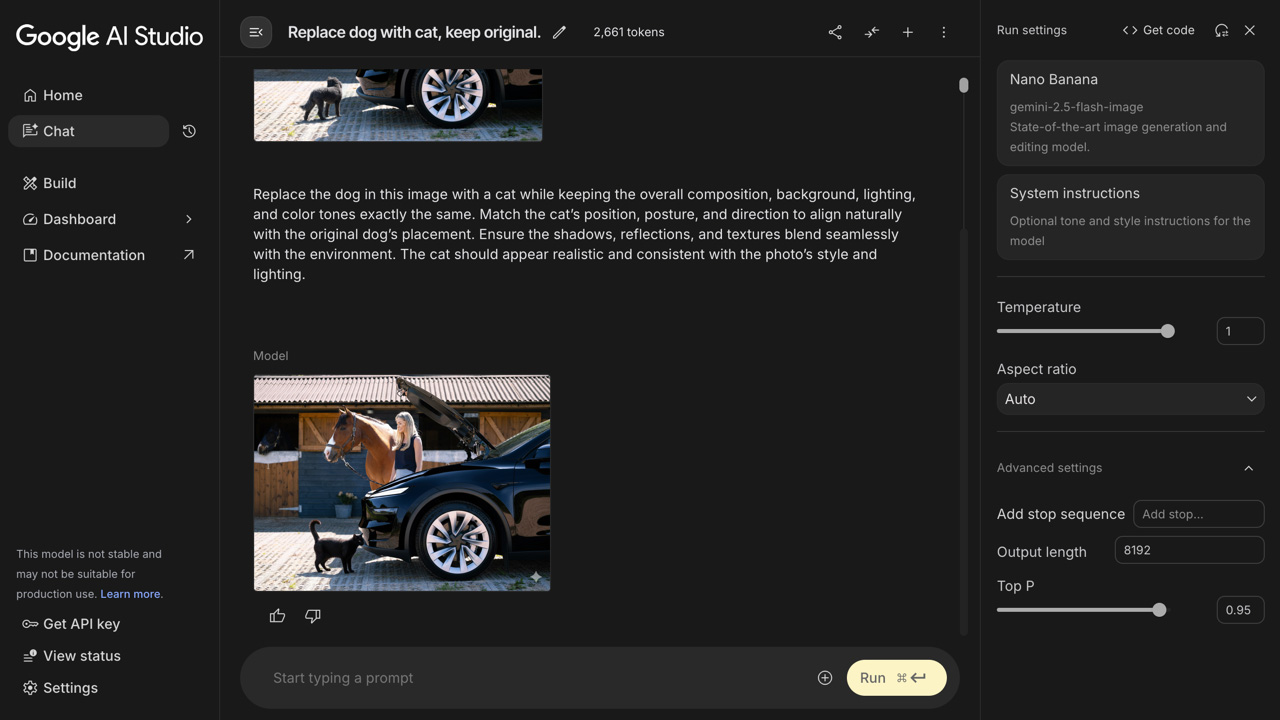Go to Home in sidebar

(62, 95)
